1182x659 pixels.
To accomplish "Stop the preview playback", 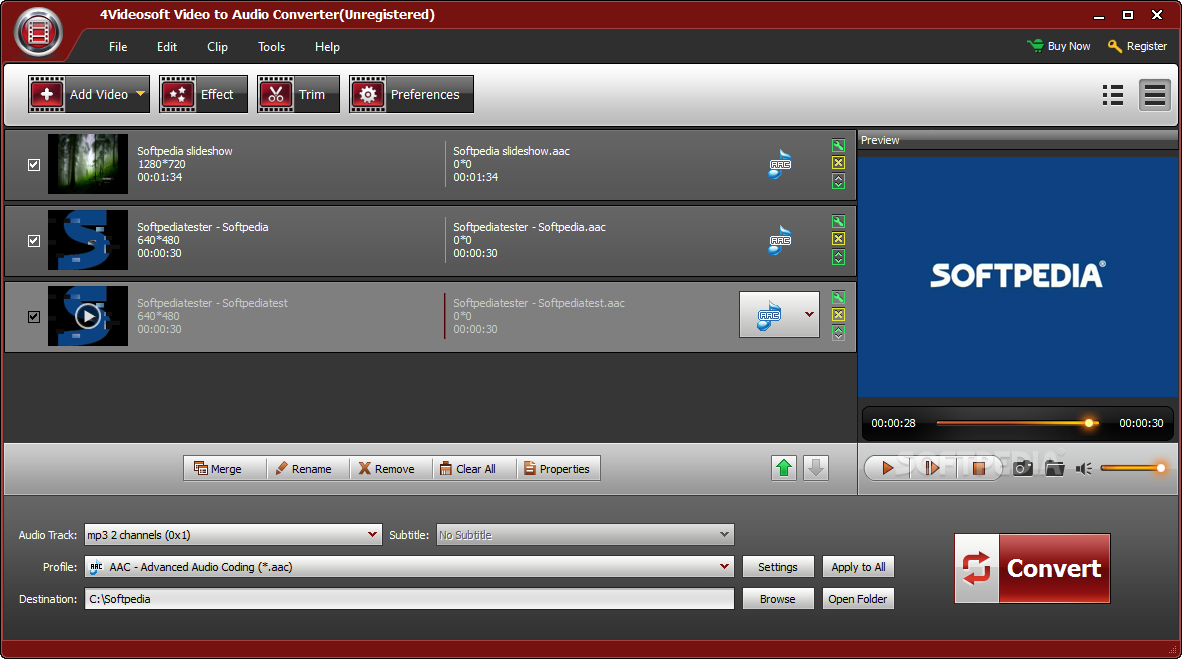I will click(978, 468).
